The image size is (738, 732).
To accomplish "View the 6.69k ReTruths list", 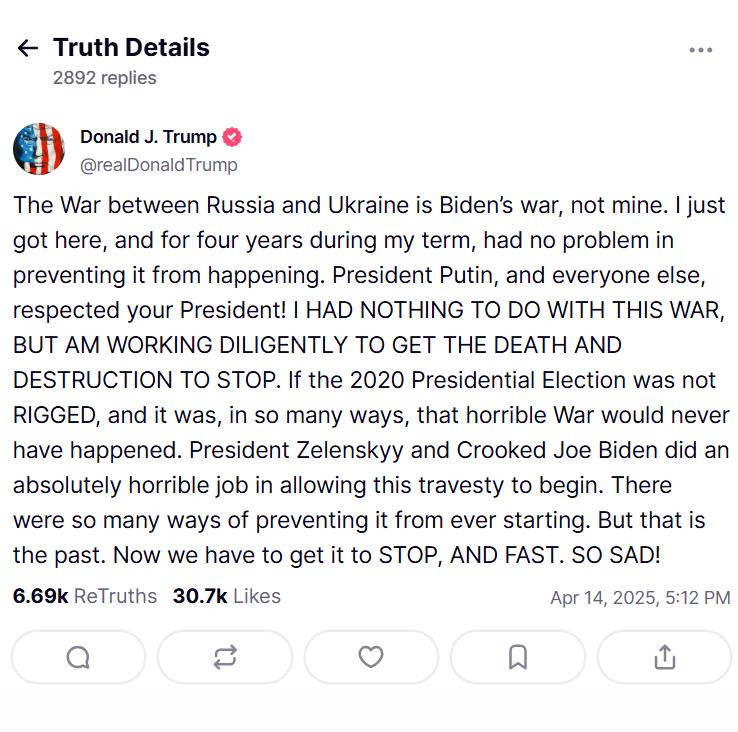I will 85,596.
